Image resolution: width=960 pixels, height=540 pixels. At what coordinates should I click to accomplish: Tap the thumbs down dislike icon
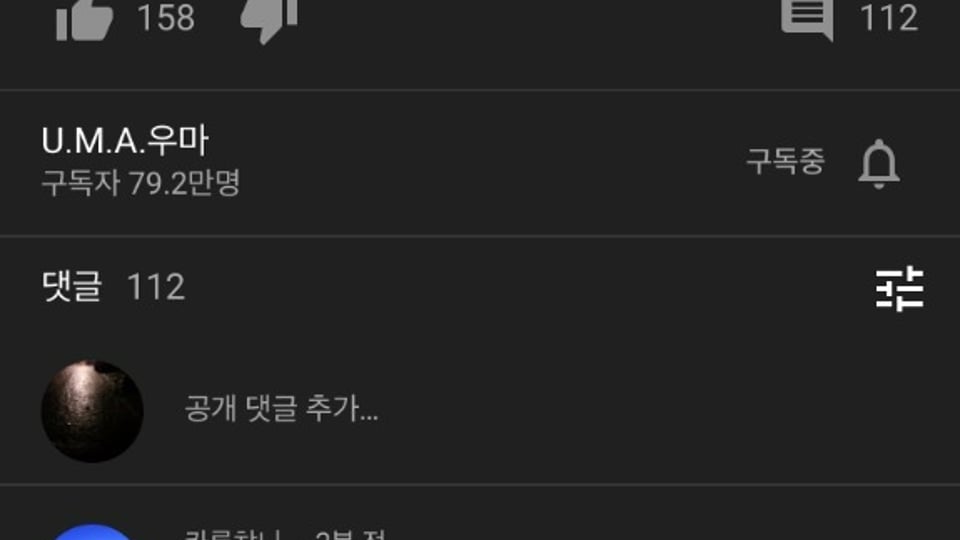pos(269,20)
